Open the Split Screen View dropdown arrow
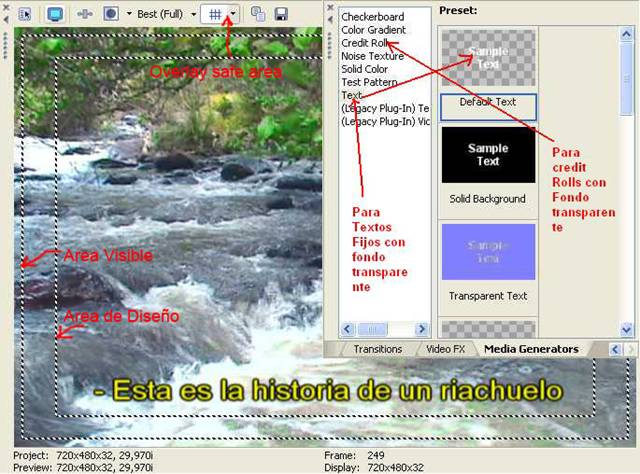This screenshot has width=640, height=474. coord(127,14)
